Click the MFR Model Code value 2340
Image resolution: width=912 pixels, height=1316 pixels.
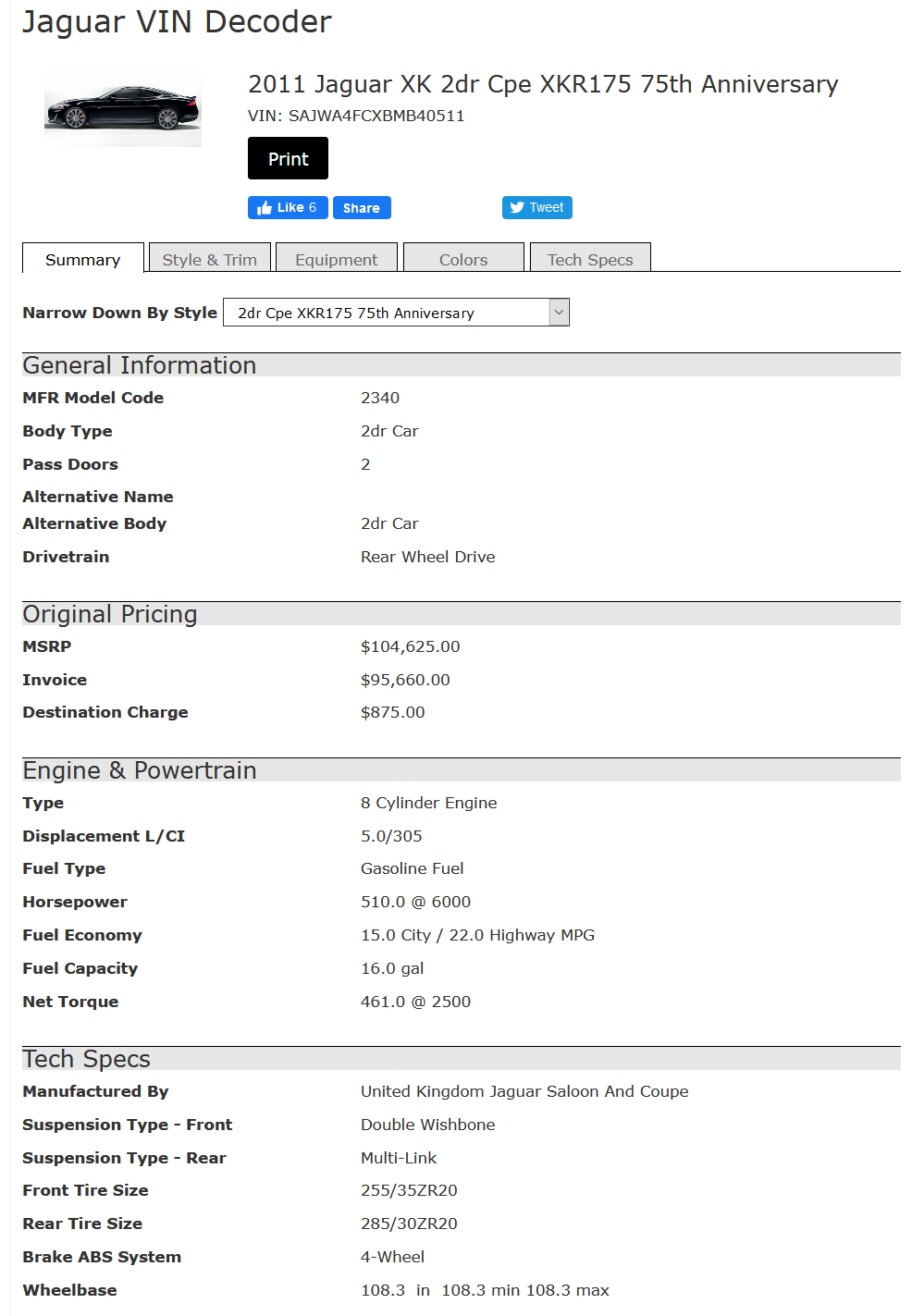[380, 398]
